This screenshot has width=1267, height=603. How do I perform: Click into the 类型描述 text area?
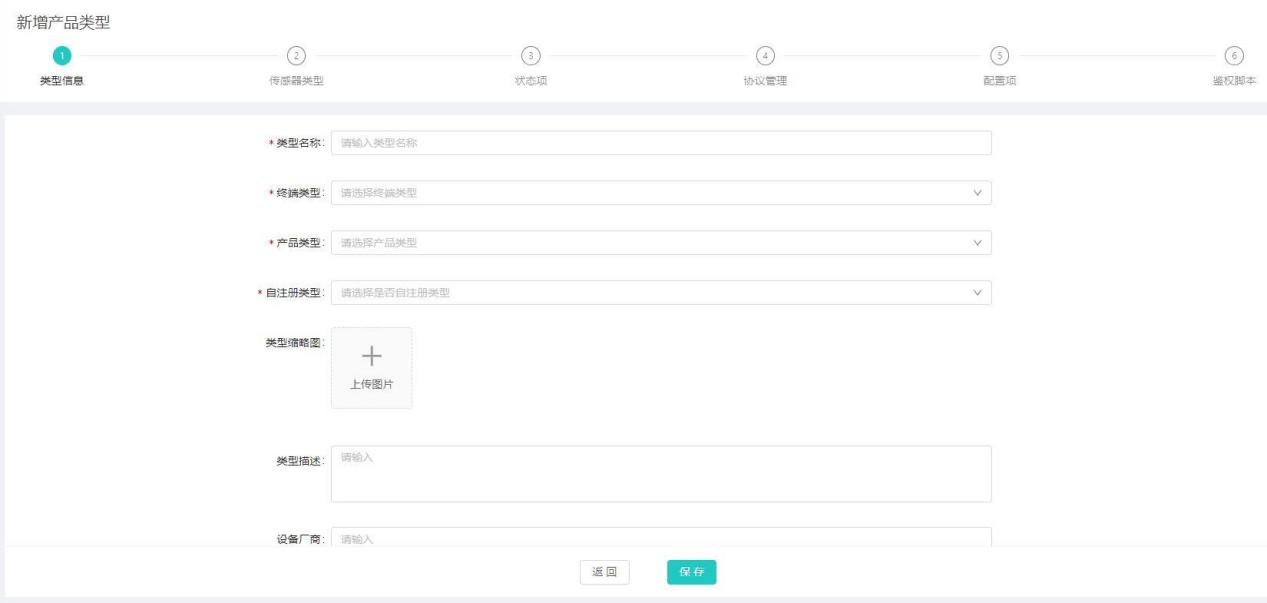coord(660,473)
